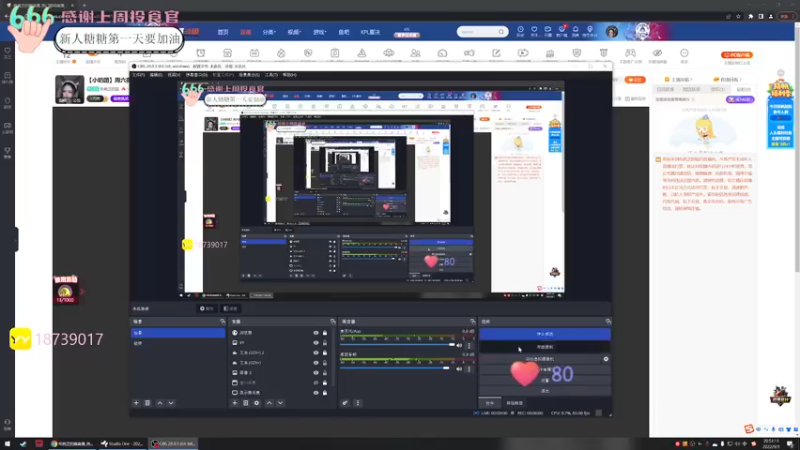Hide the browser source with its eye icon

click(x=316, y=333)
